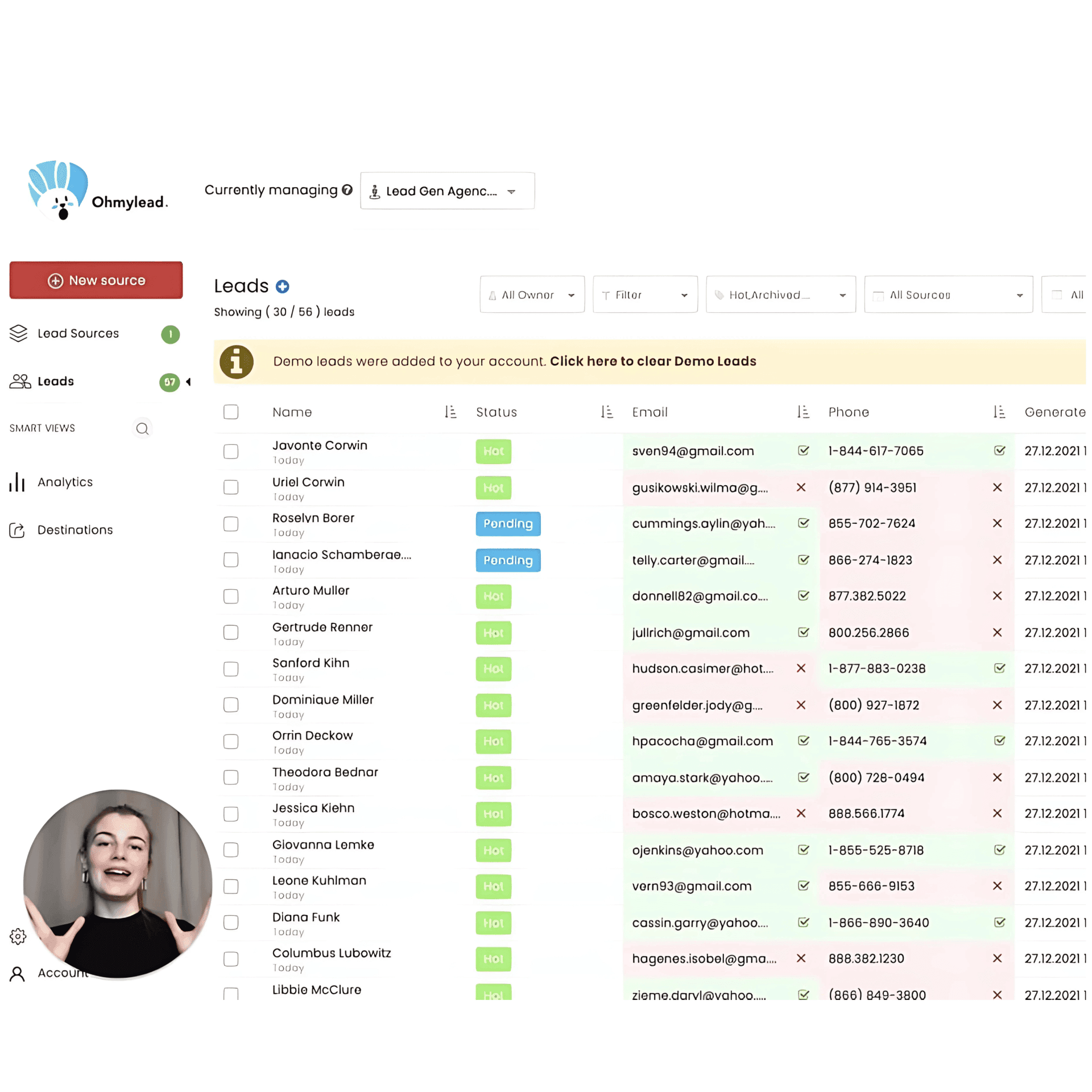
Task: Toggle the select-all checkbox in table header
Action: [231, 412]
